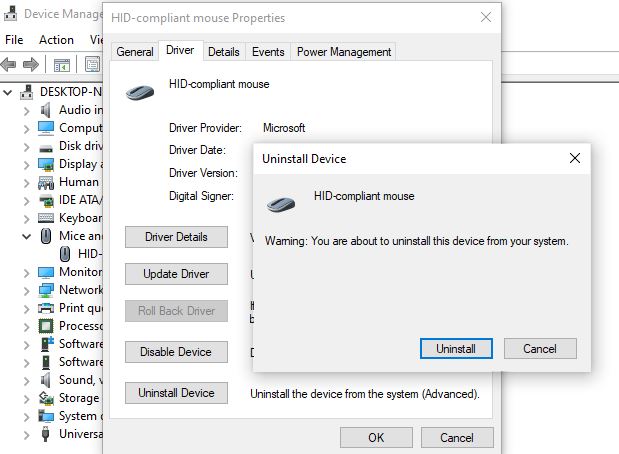Expand Universal Serial Bus category

point(26,435)
